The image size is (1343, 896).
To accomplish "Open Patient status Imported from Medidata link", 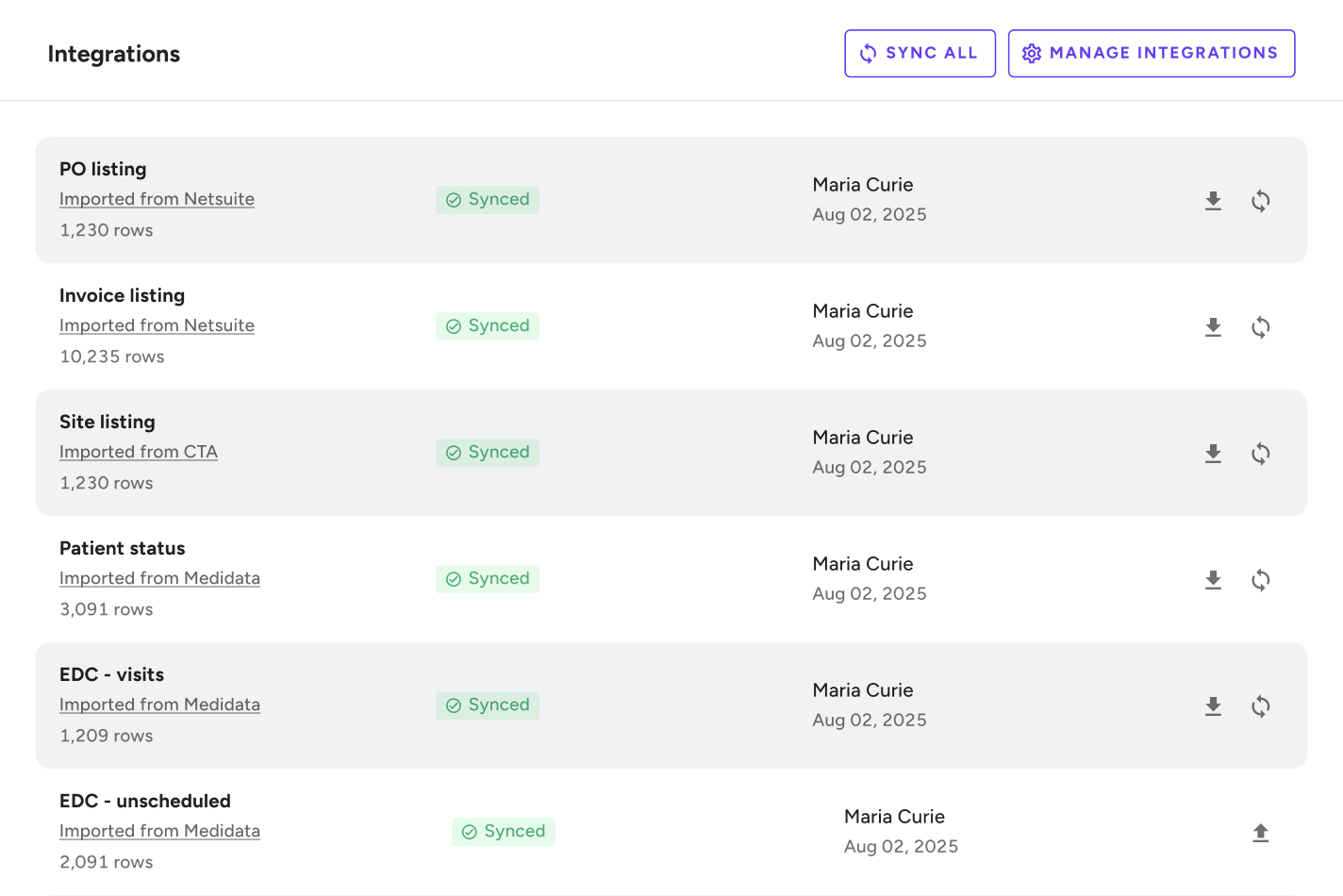I will (159, 578).
